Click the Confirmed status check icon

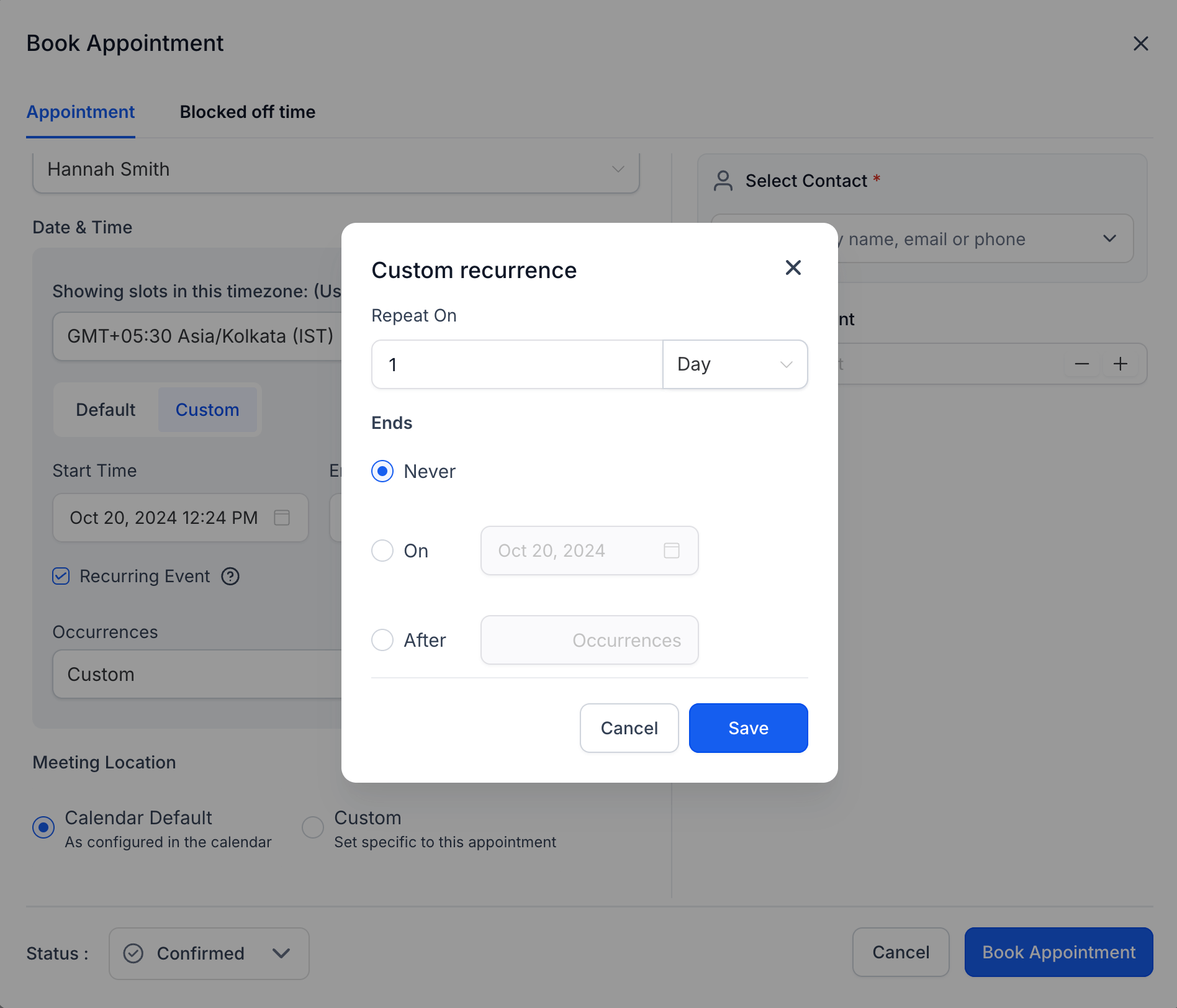(133, 953)
